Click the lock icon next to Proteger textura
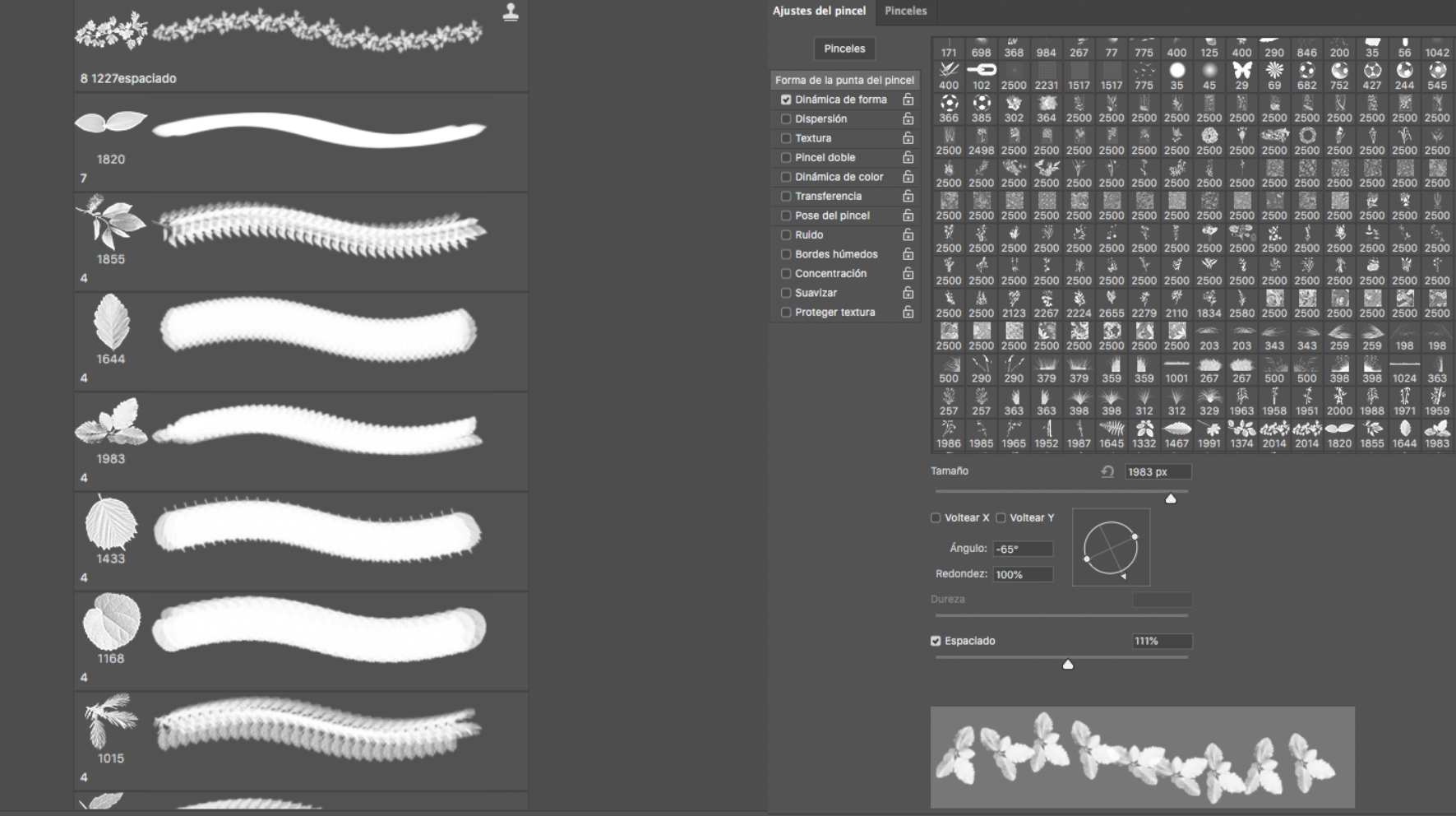 (908, 313)
